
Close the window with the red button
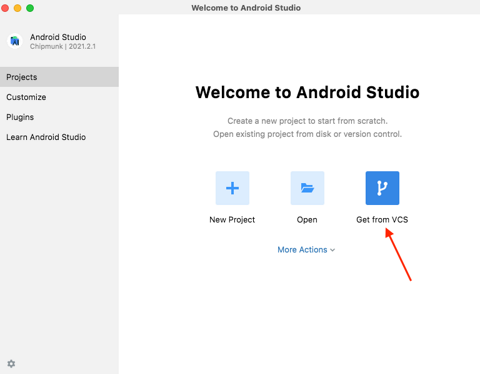coord(5,8)
